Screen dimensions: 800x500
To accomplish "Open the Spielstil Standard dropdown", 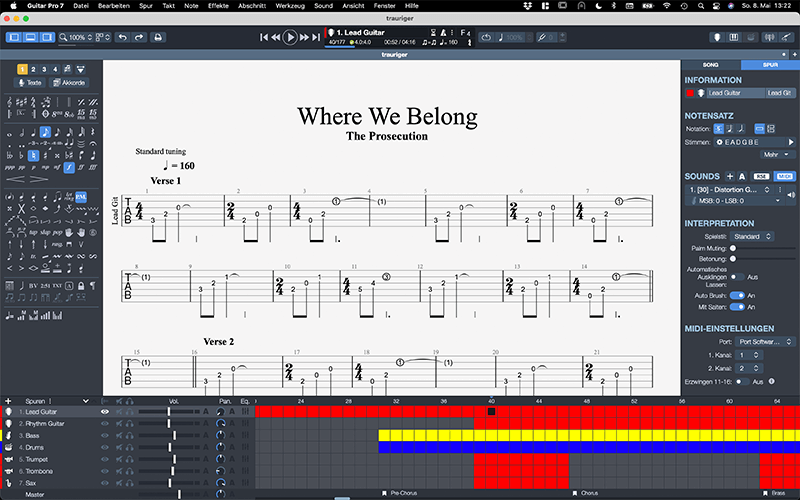I will (752, 237).
